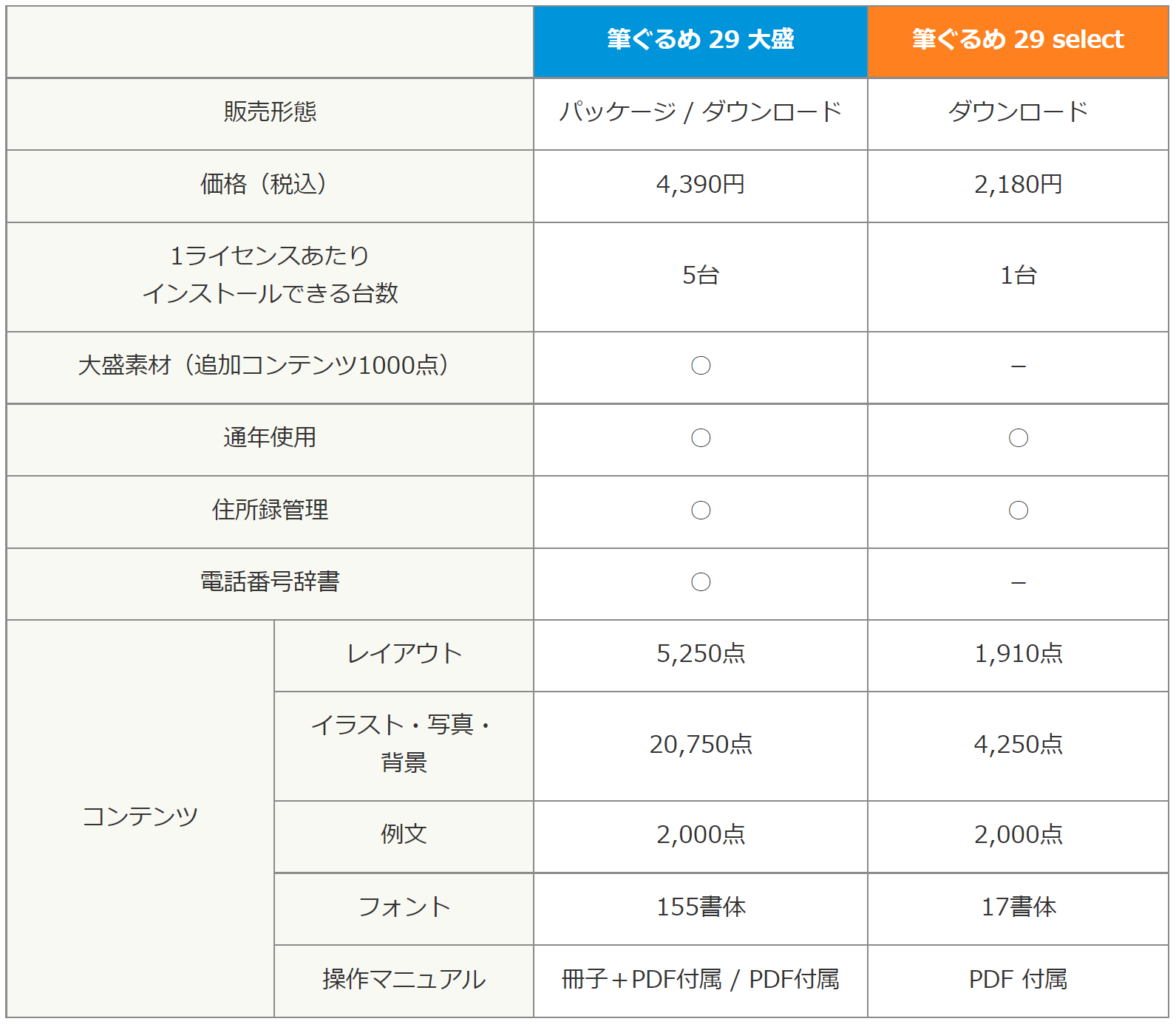
Task: Click the 大盛 column circle for 通年使用
Action: pyautogui.click(x=701, y=438)
